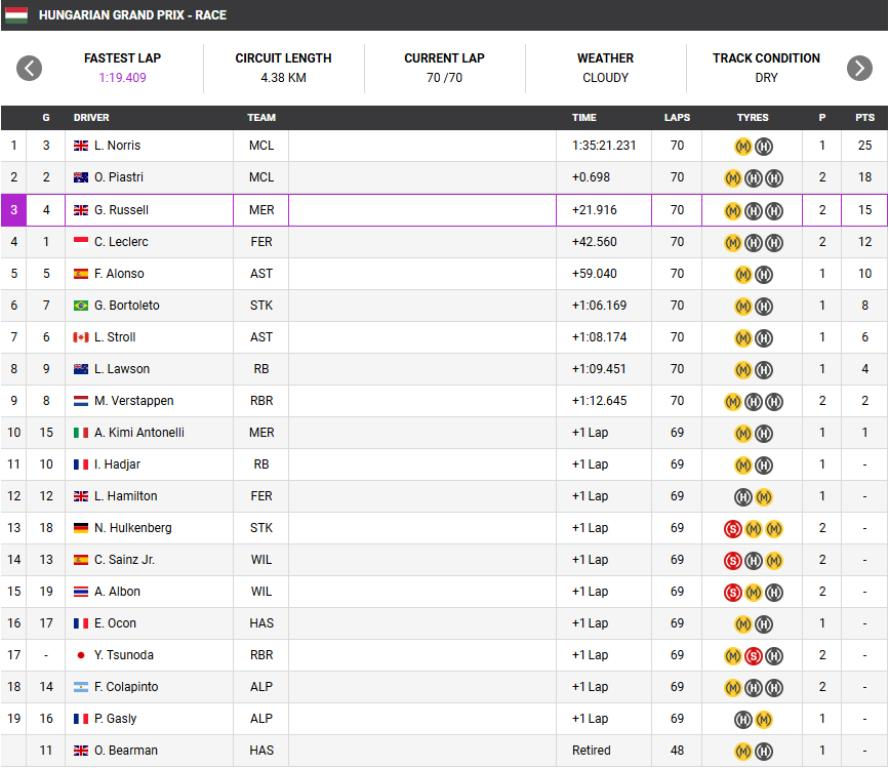Click the hard tyre icon in Alonso row
Viewport: 889px width, 768px height.
pyautogui.click(x=764, y=275)
